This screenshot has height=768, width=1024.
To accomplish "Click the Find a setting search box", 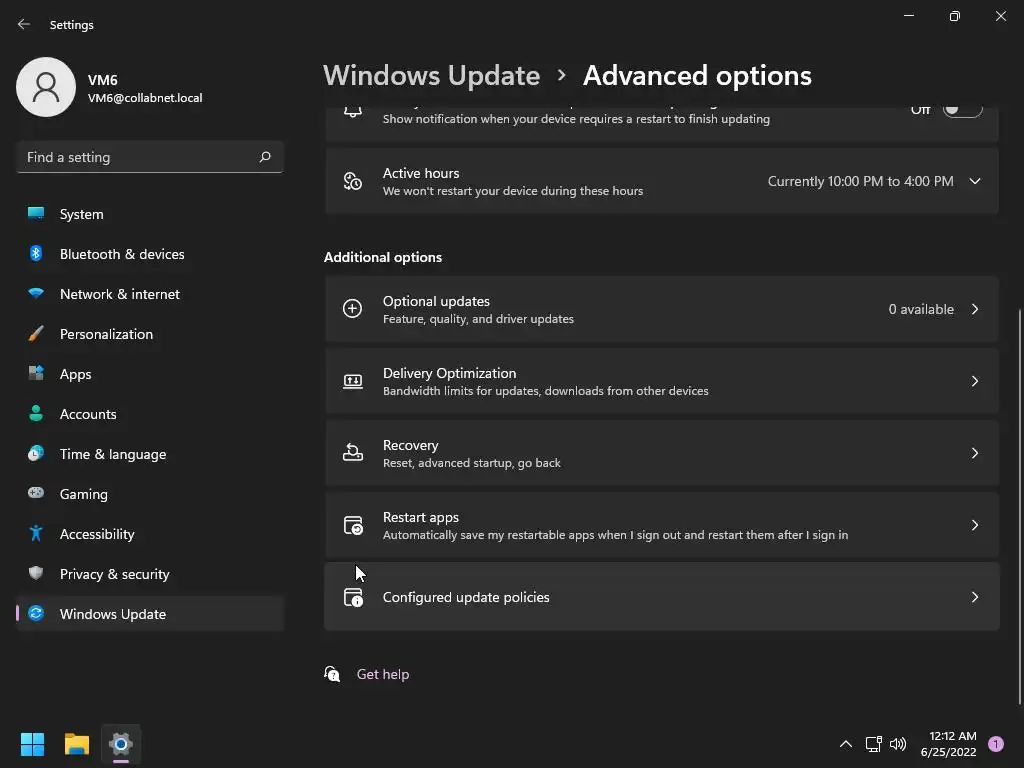I will point(140,157).
